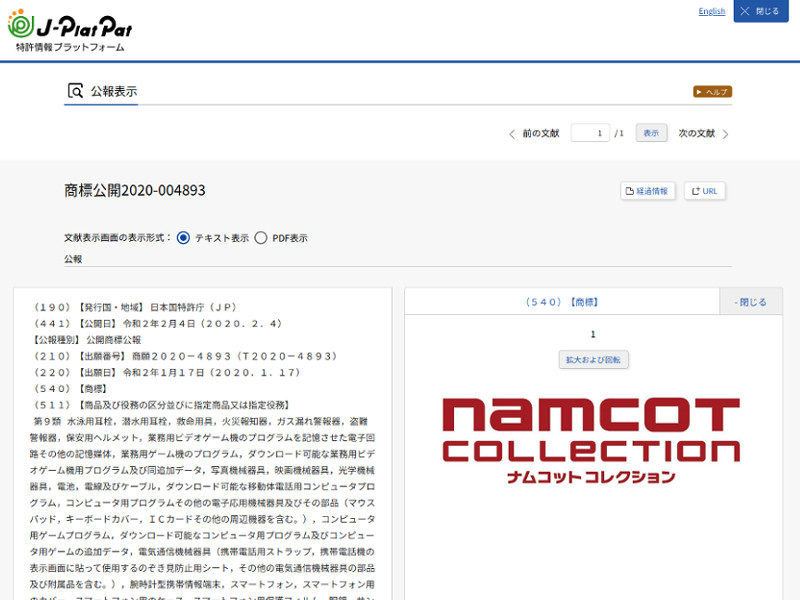Click the 公報 section label

[73, 259]
